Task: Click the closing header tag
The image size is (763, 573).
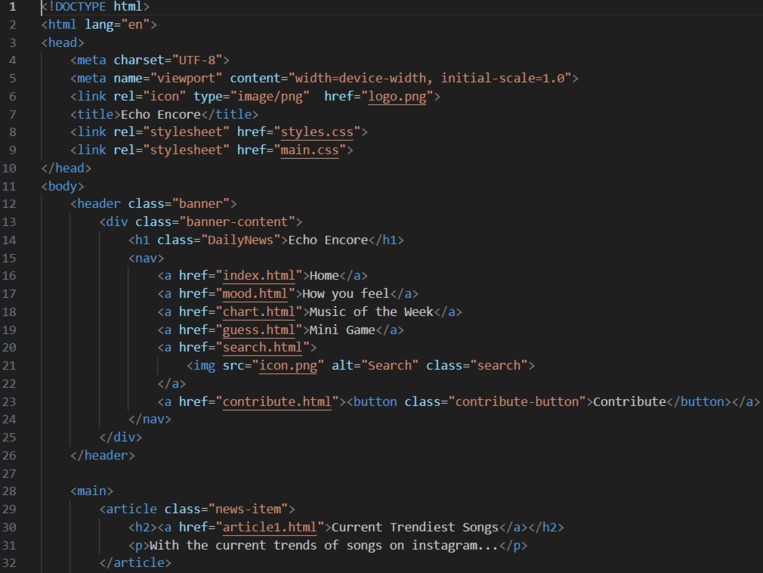Action: point(102,455)
